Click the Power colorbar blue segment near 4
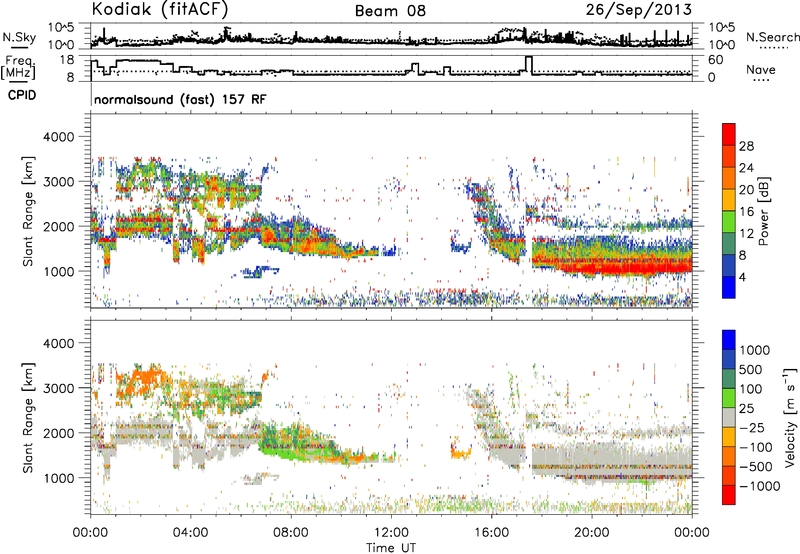The width and height of the screenshot is (800, 554). click(729, 287)
